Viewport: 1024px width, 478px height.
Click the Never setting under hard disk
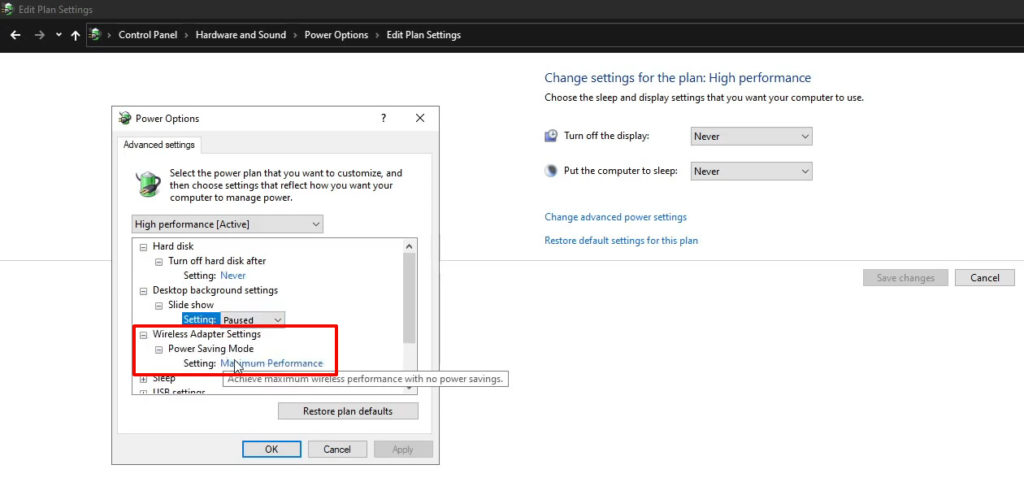click(233, 276)
